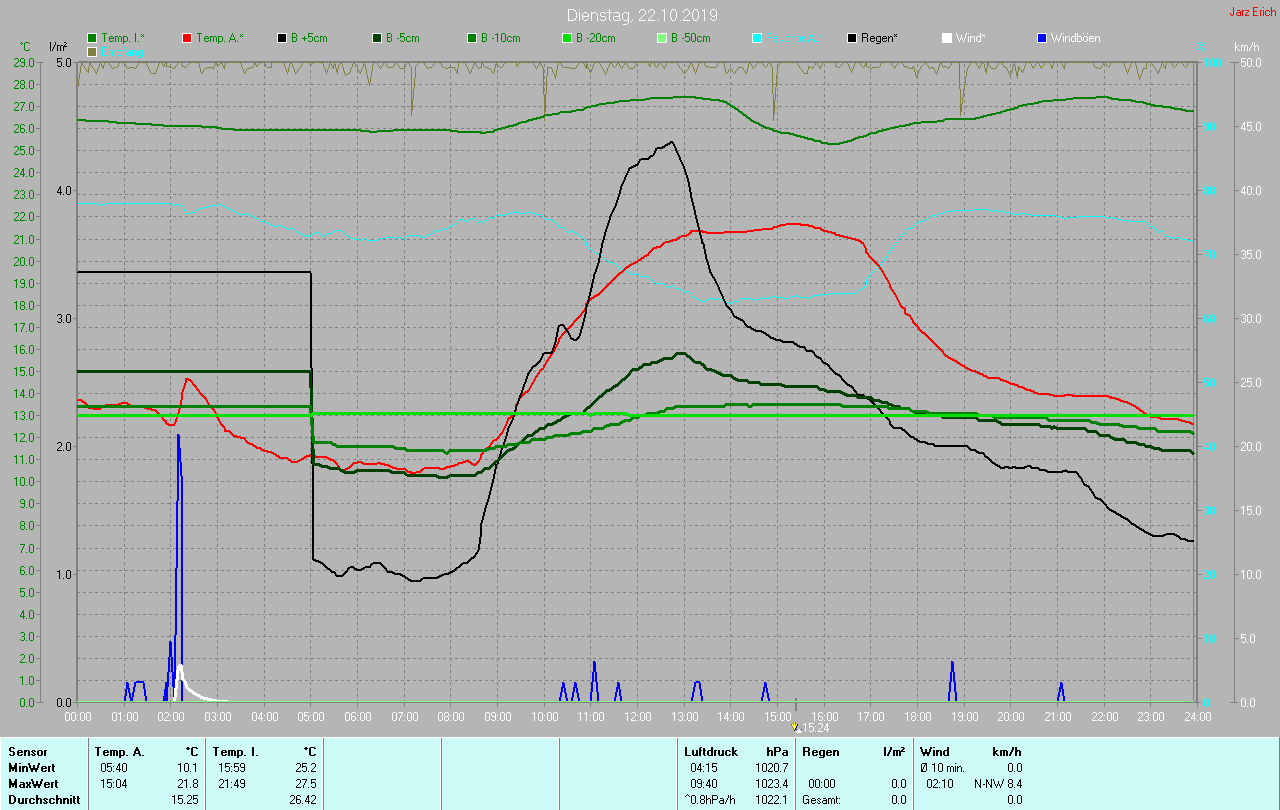The image size is (1280, 810).
Task: Click the Luftdruck header in stats table
Action: 711,751
